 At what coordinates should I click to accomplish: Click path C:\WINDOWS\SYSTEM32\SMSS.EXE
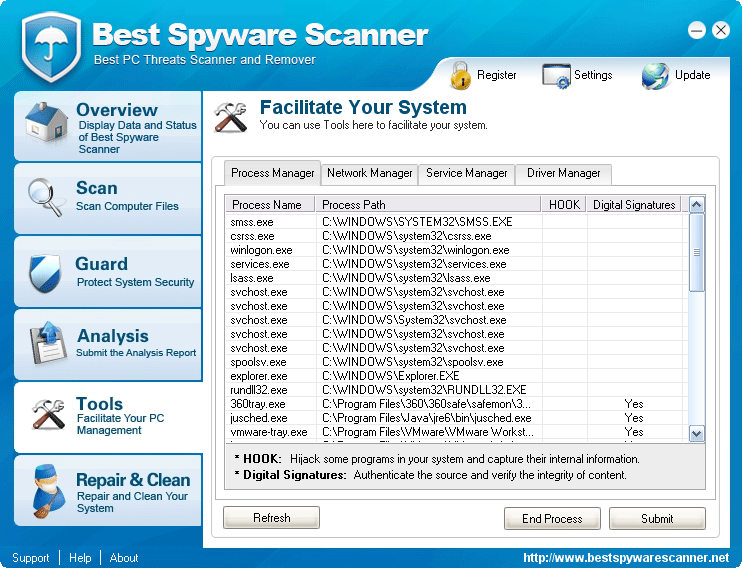pos(417,222)
